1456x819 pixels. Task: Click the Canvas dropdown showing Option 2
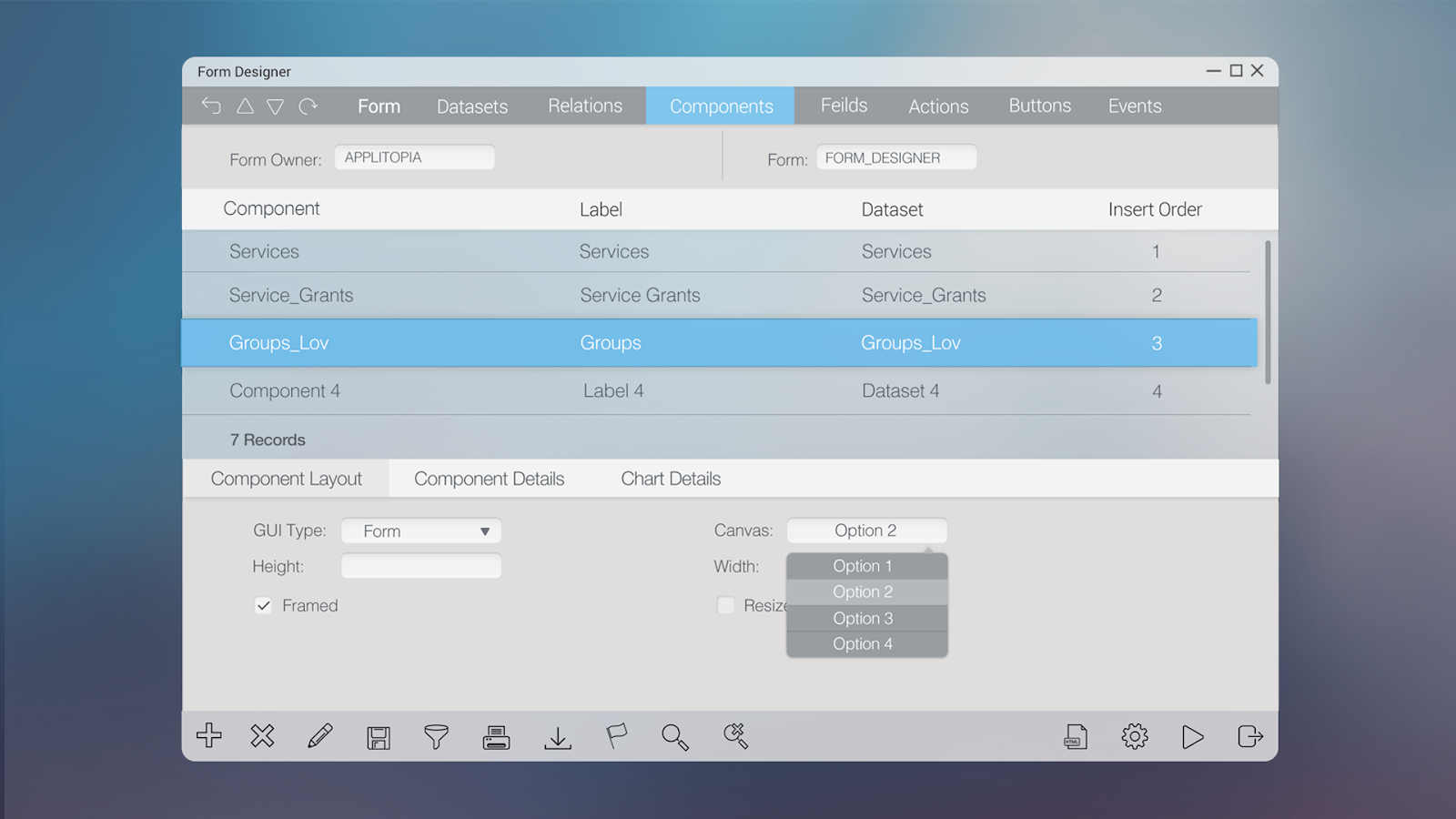(x=866, y=531)
